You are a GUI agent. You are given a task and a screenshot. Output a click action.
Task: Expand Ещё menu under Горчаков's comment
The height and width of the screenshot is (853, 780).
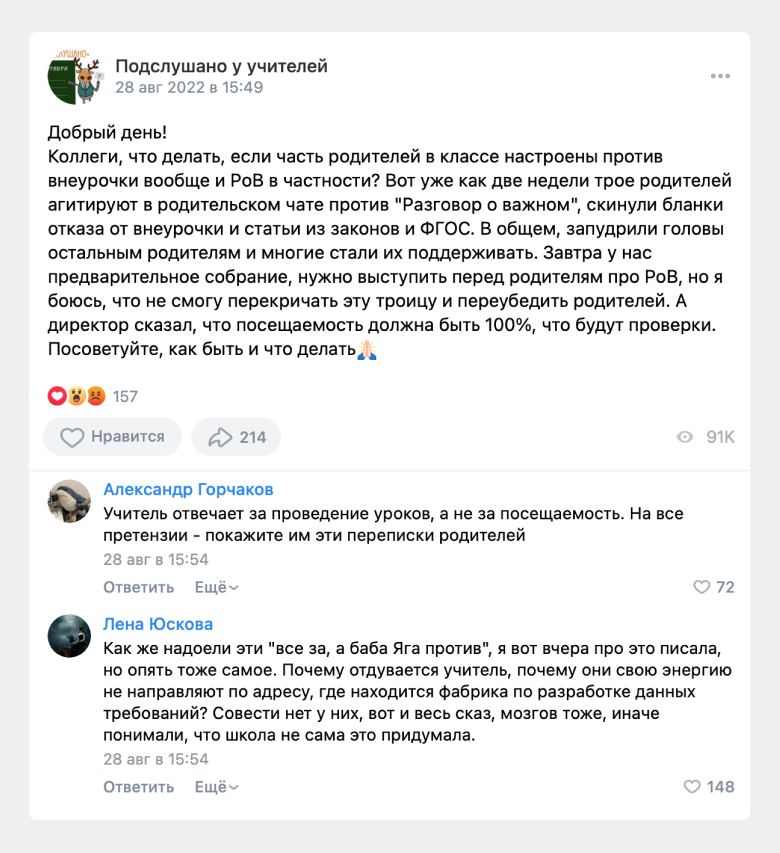[216, 588]
